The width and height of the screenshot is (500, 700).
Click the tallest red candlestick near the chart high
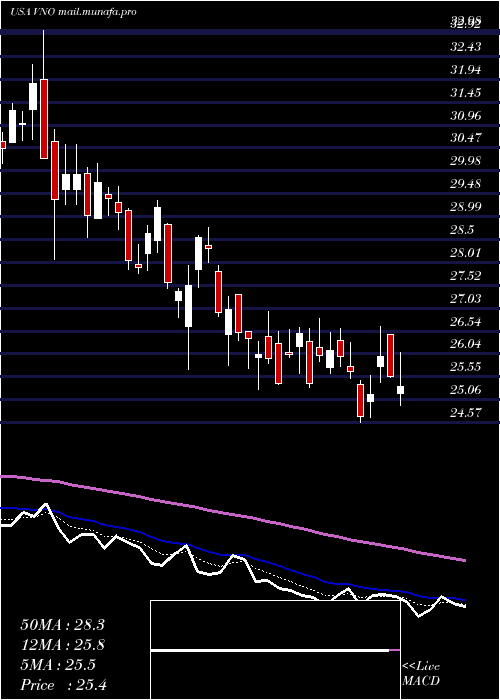point(44,119)
